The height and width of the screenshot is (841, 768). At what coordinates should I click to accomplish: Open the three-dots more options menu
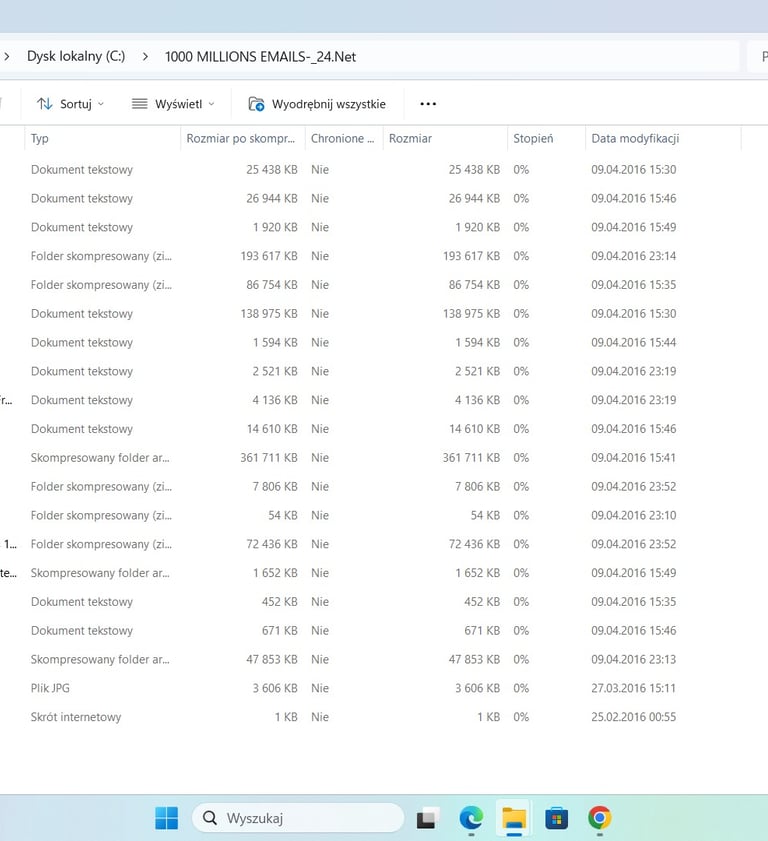point(427,104)
